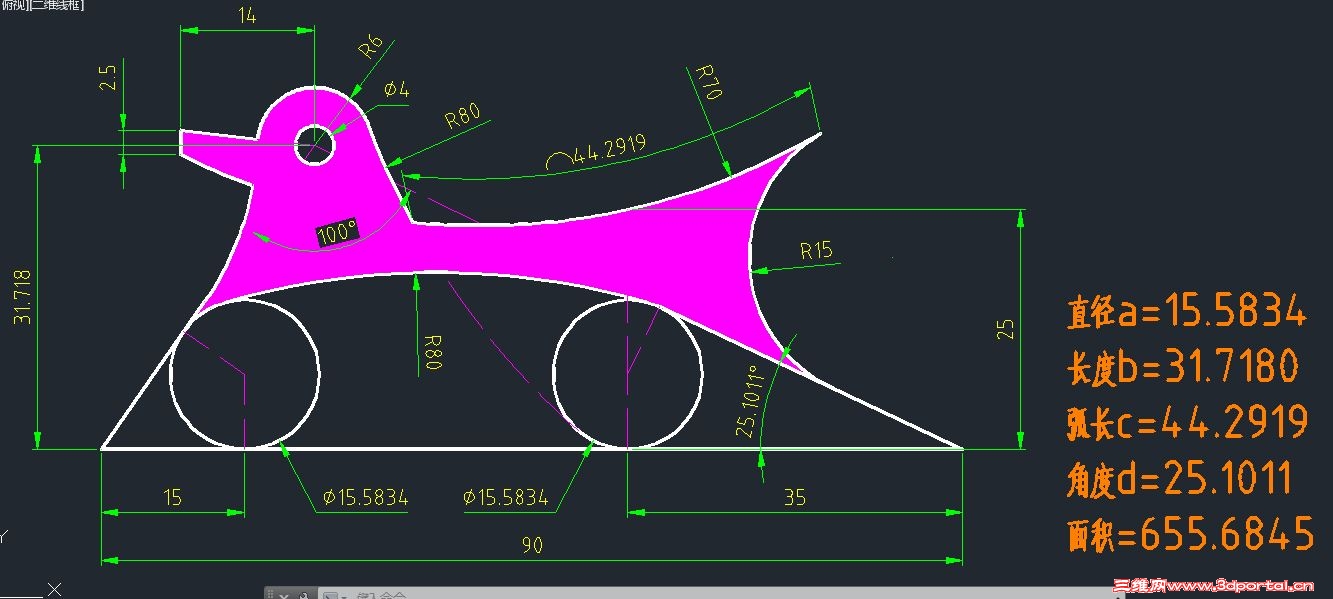
Task: Select the orange text 弧长c=44.2919
Action: [1187, 423]
